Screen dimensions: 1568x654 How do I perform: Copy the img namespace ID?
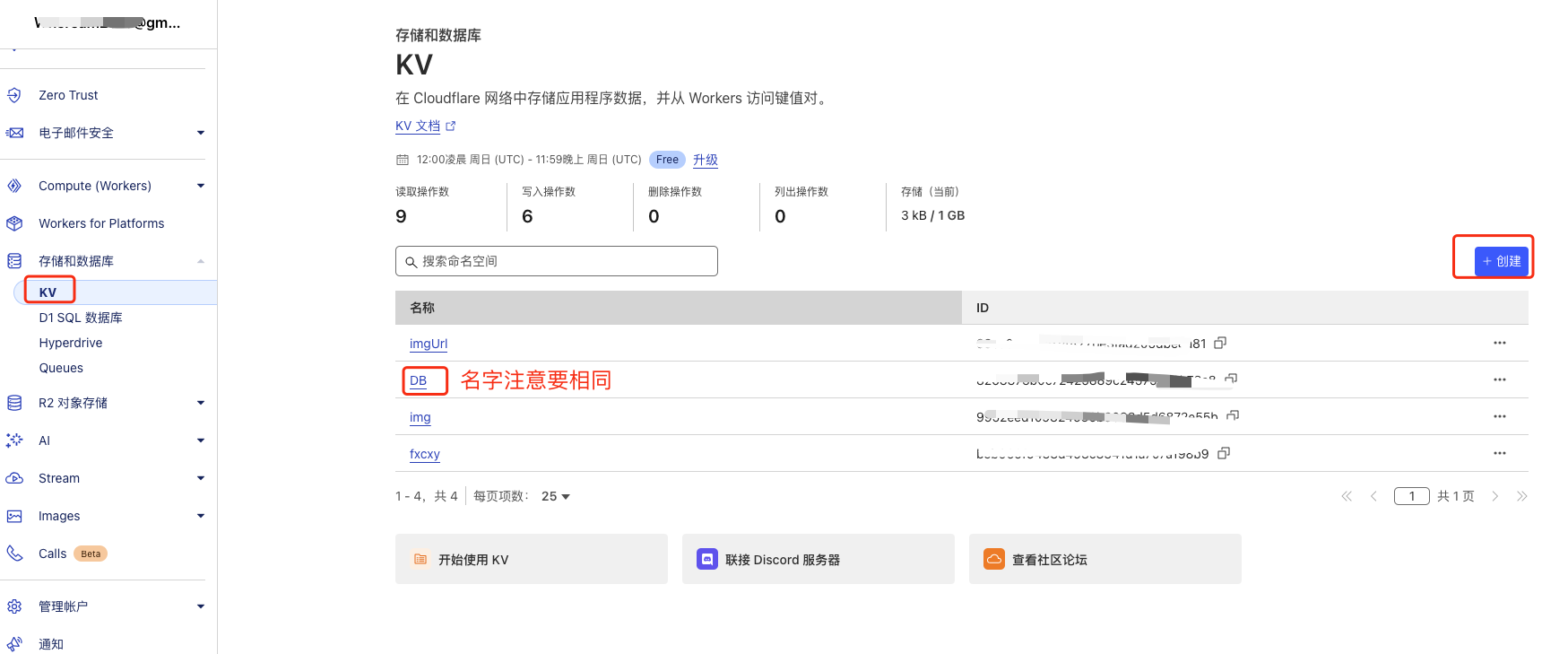1234,415
